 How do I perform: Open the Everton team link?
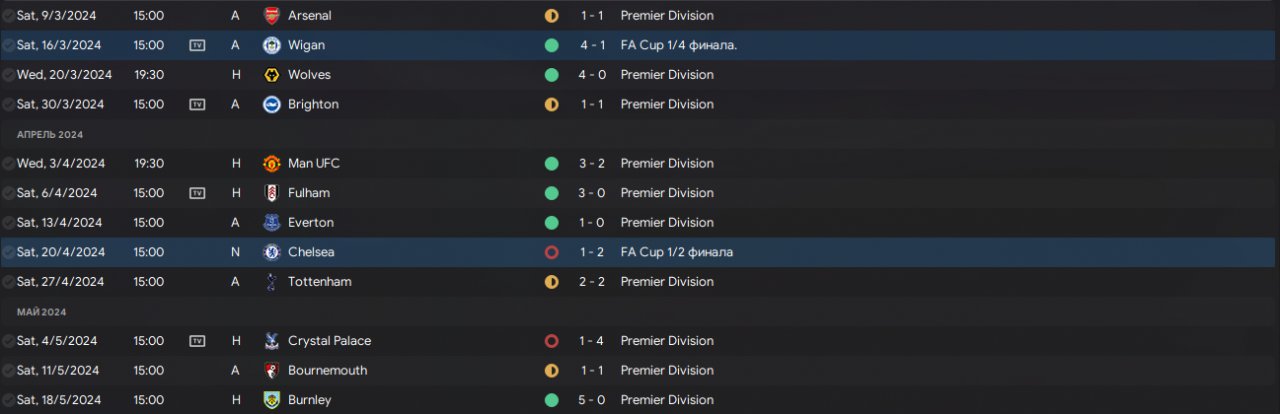tap(310, 222)
